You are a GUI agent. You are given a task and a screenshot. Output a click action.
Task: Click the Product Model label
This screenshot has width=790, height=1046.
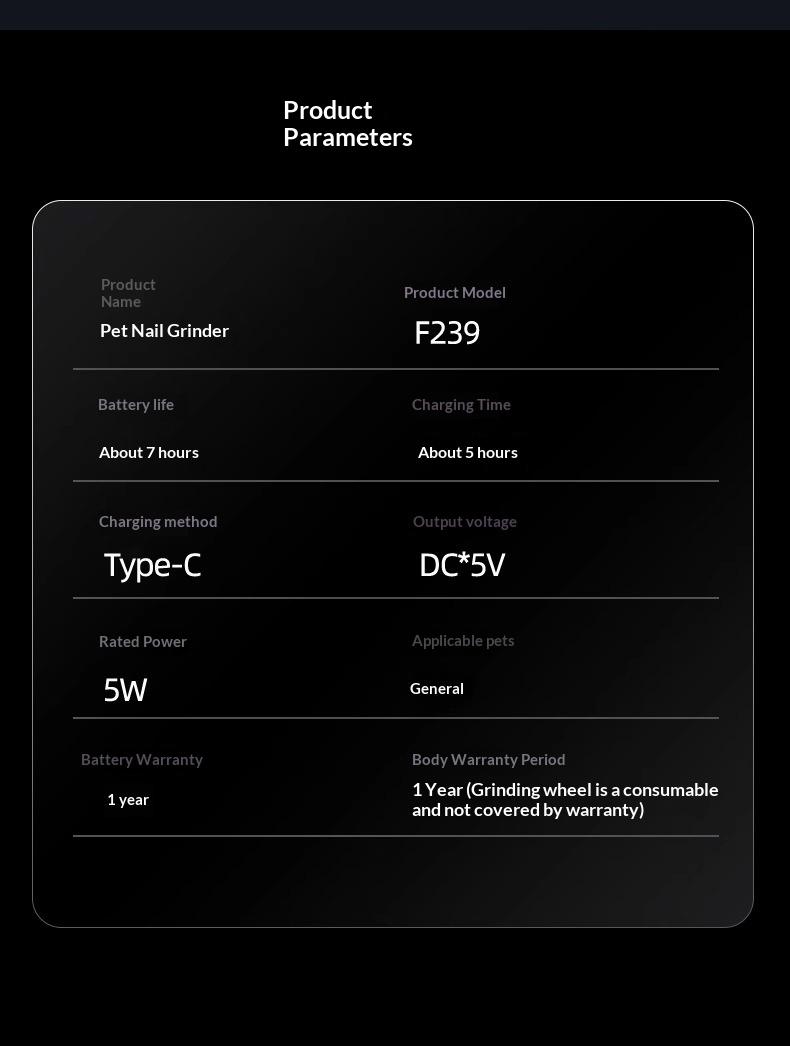pyautogui.click(x=454, y=292)
